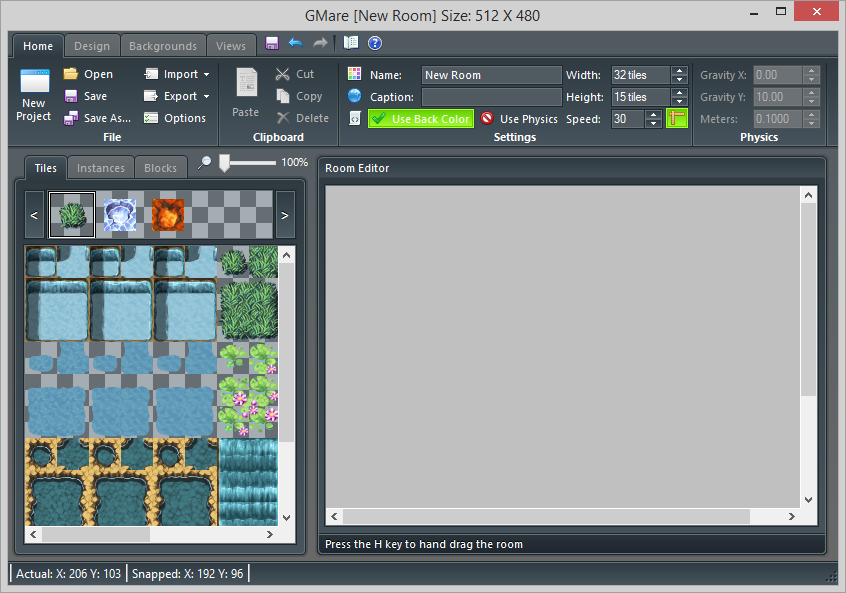846x593 pixels.
Task: Click the quick-access save disk icon
Action: [272, 43]
